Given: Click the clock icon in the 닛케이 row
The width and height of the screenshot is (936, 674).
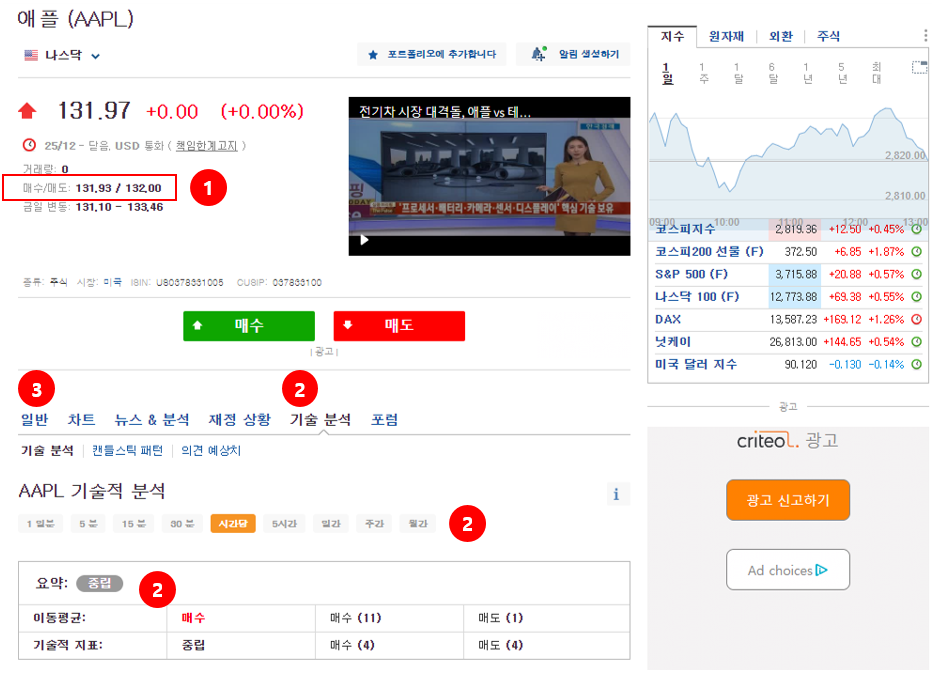Looking at the screenshot, I should pyautogui.click(x=917, y=342).
